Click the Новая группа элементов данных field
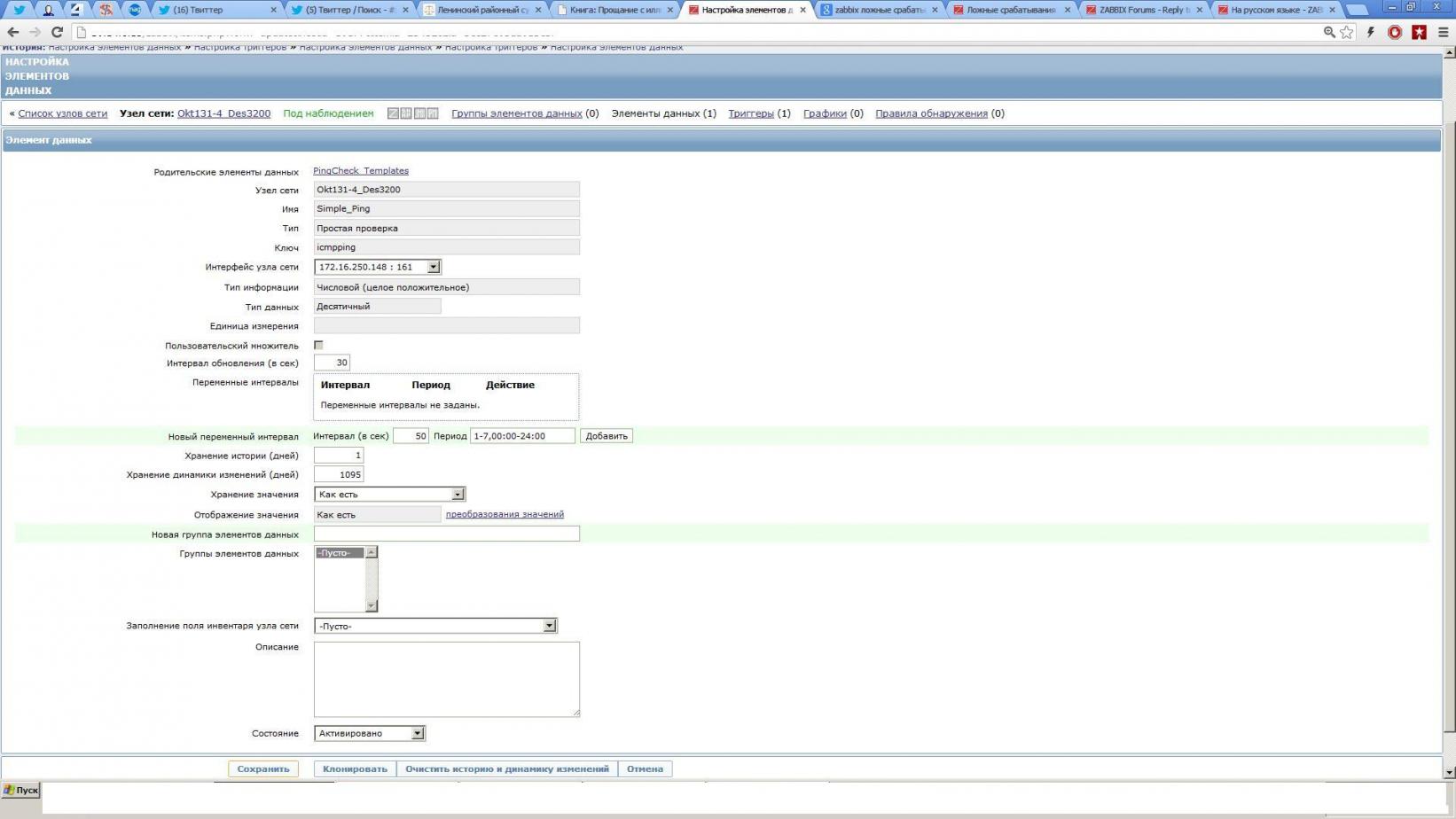This screenshot has height=819, width=1456. pos(447,534)
